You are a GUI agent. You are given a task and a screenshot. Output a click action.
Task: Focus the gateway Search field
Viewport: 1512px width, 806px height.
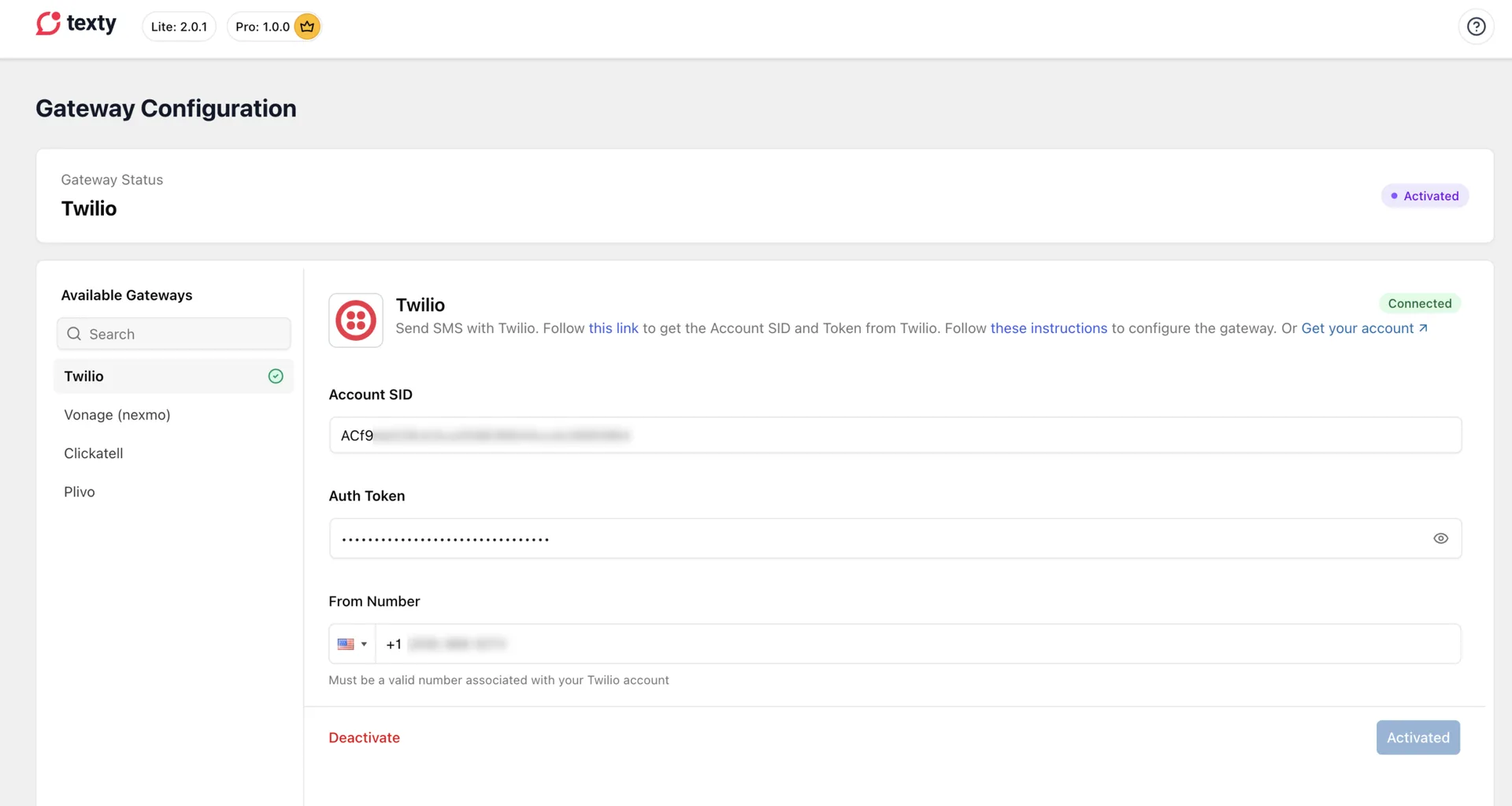[x=173, y=334]
